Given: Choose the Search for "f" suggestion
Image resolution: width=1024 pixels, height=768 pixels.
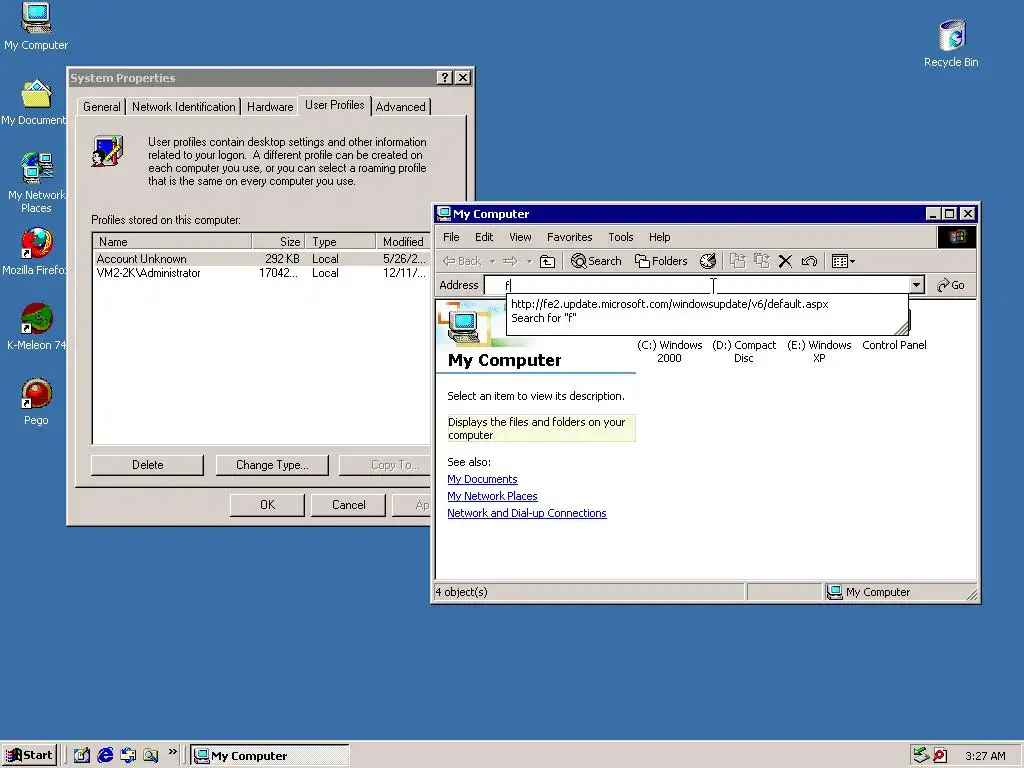Looking at the screenshot, I should pyautogui.click(x=543, y=318).
